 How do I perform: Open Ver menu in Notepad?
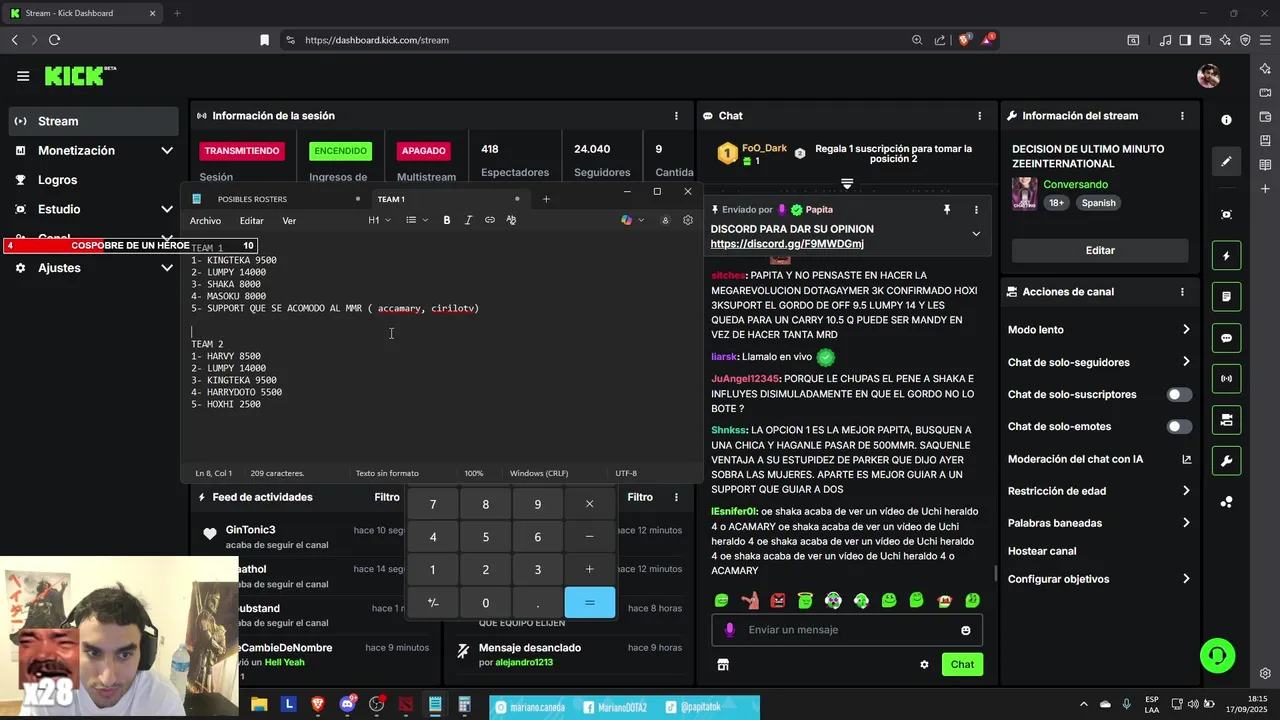click(x=289, y=221)
